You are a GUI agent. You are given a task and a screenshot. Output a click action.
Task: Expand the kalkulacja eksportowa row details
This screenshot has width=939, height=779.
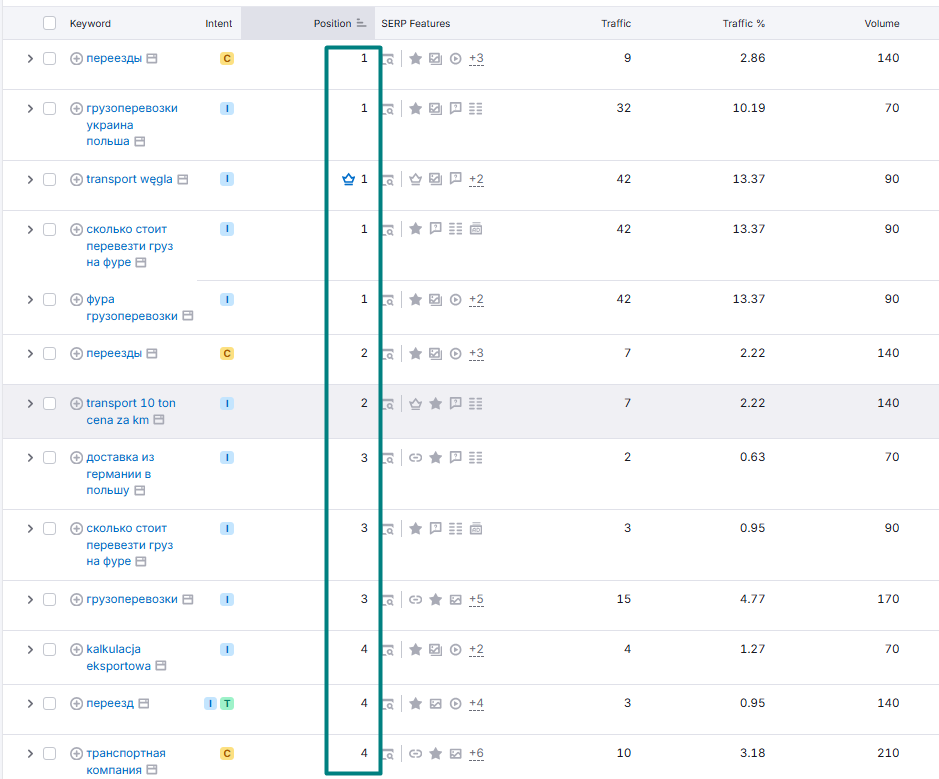point(30,650)
